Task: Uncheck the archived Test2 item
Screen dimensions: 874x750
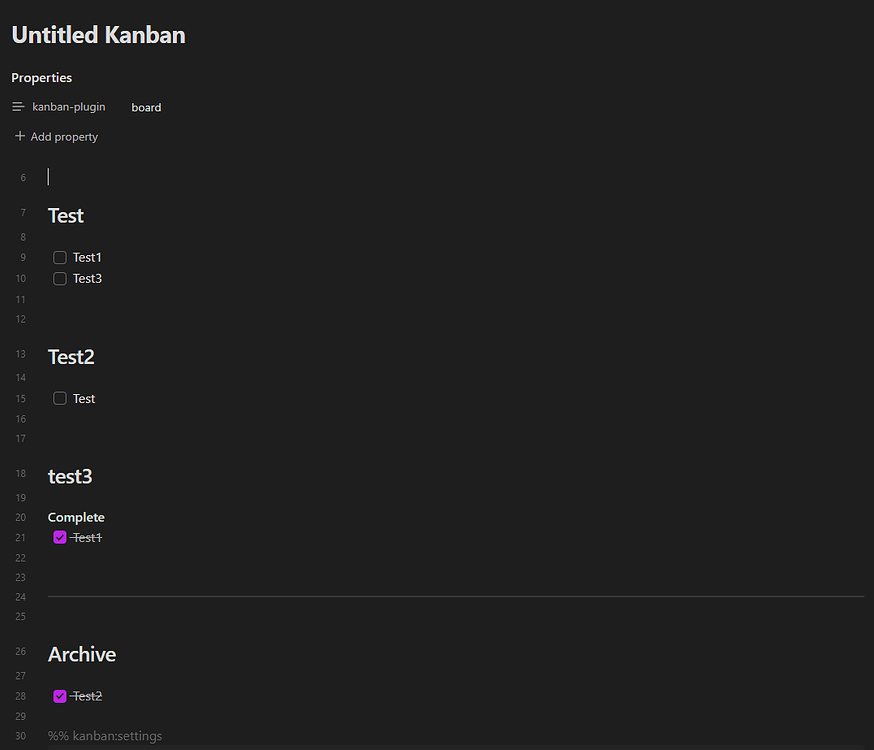Action: point(59,696)
